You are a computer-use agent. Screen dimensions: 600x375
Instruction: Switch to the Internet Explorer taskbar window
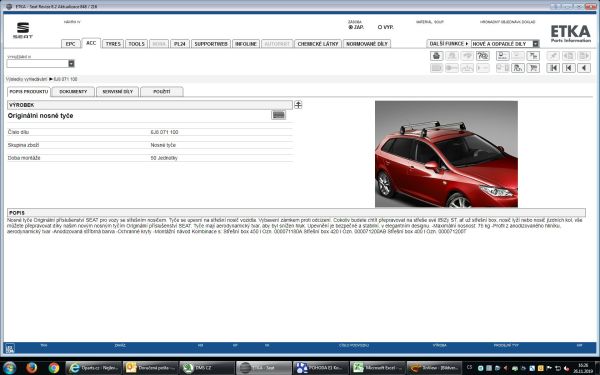(x=94, y=368)
